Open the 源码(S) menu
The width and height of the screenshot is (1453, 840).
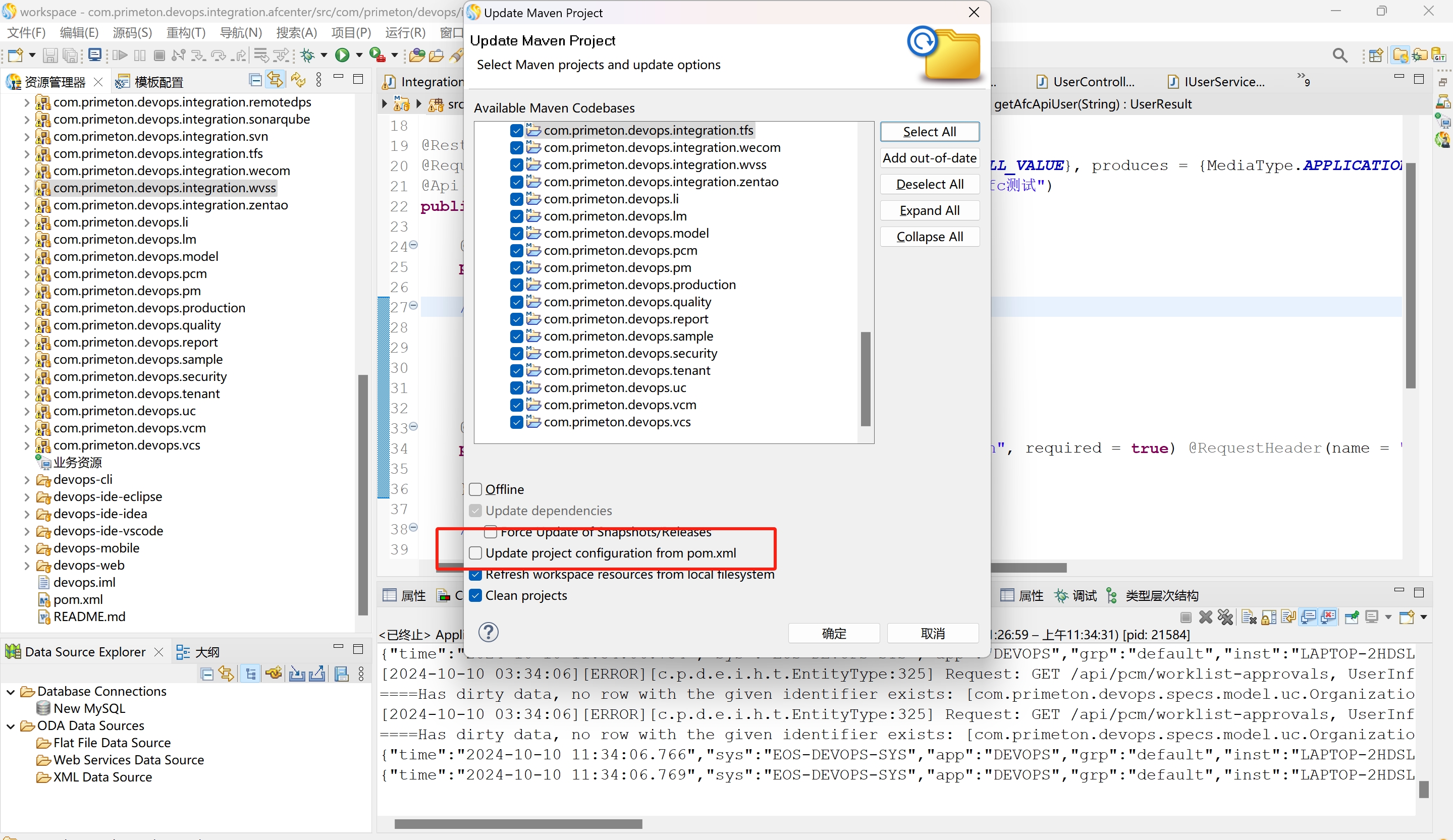pos(132,32)
